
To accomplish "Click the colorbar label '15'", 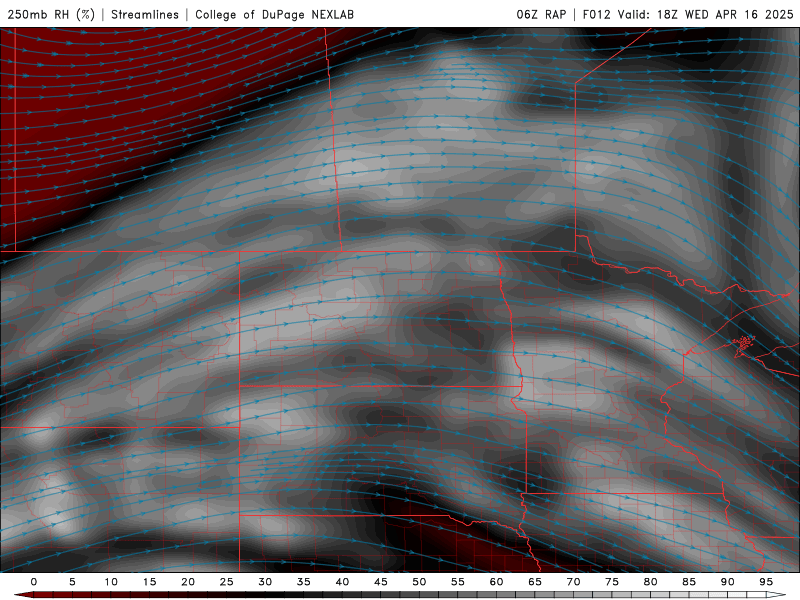I will point(149,582).
